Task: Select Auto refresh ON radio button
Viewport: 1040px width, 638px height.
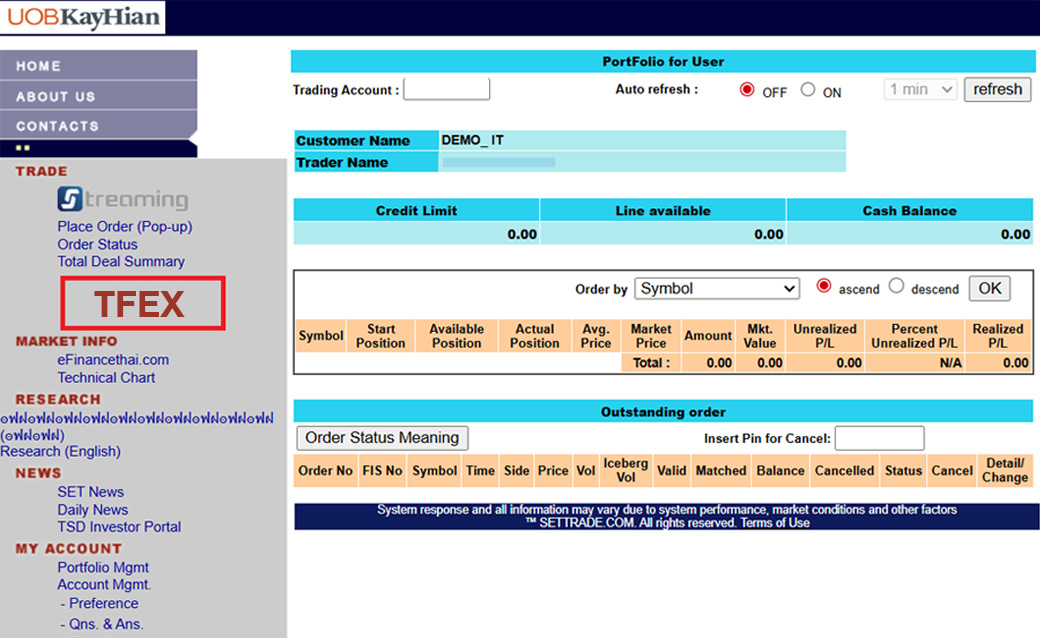Action: click(x=807, y=90)
